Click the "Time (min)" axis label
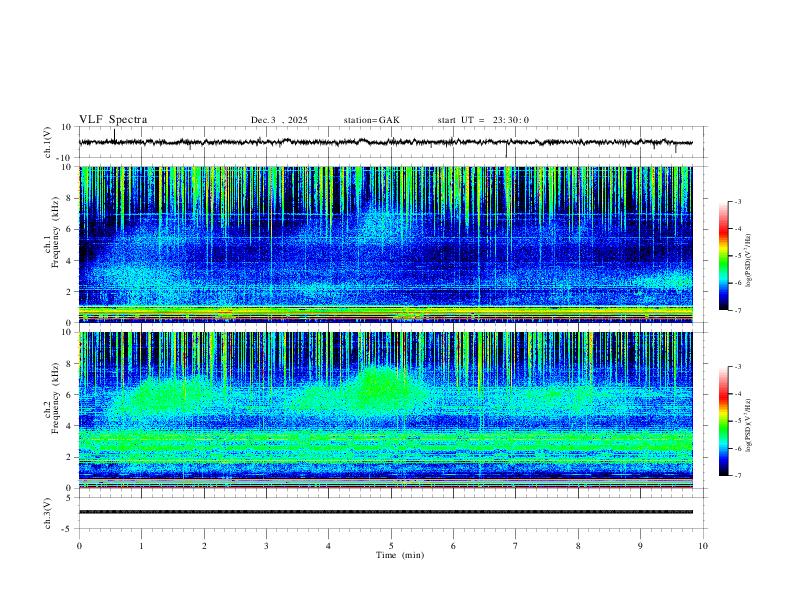Screen dimensions: 792x612 400,555
